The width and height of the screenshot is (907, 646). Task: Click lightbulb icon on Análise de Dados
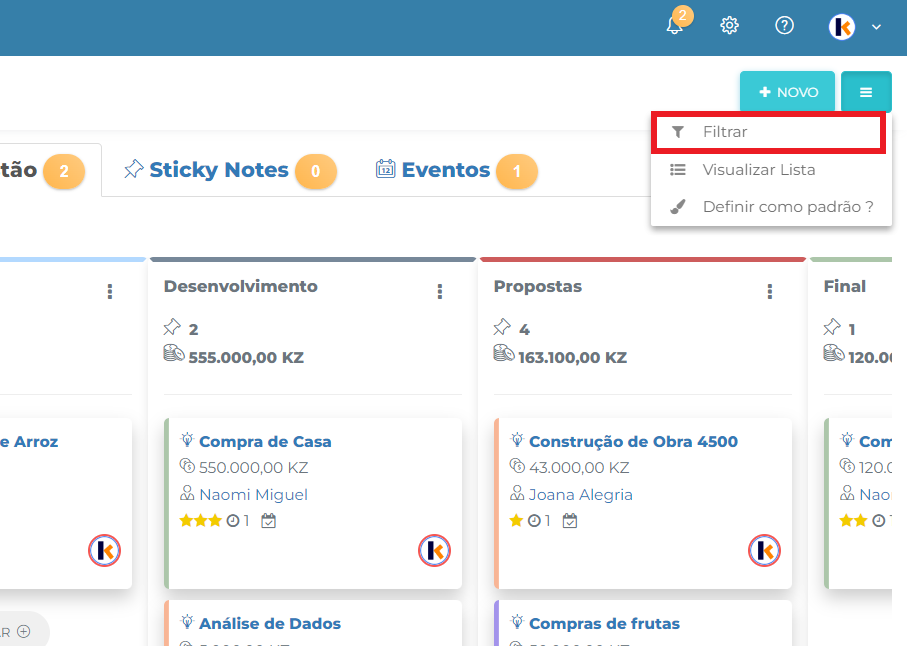(x=187, y=622)
